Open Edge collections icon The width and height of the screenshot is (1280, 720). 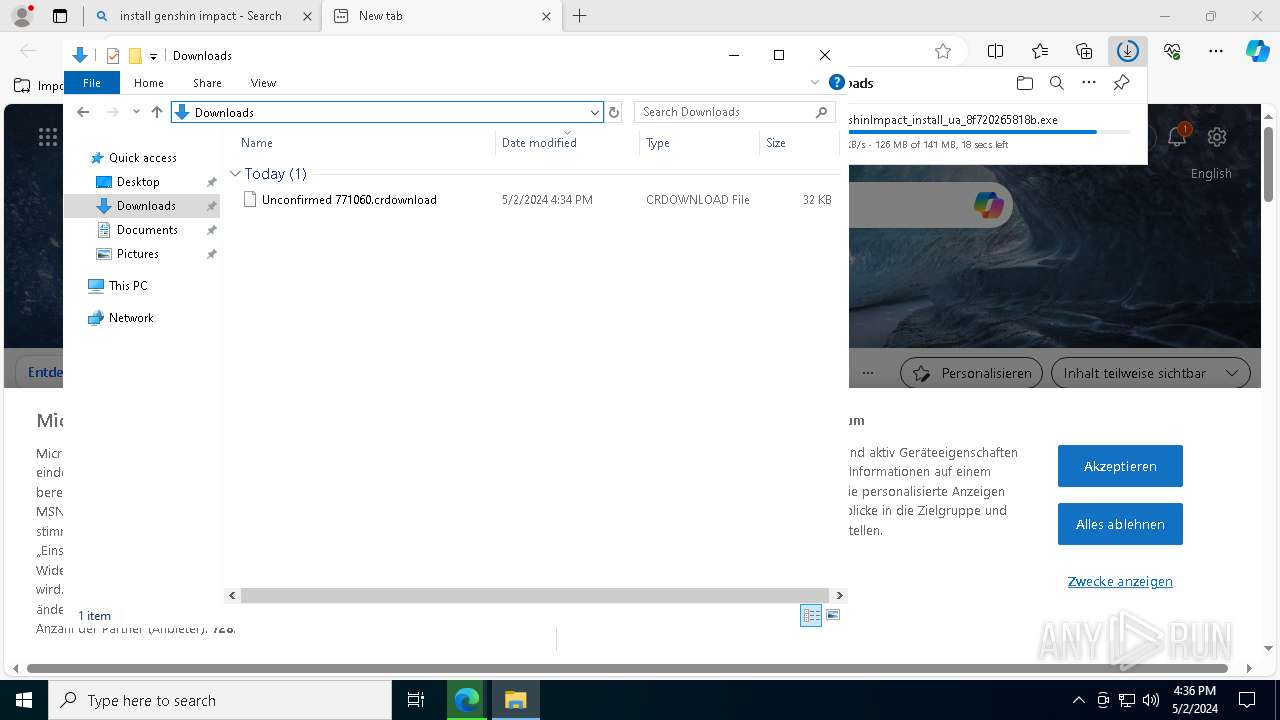pos(1084,52)
